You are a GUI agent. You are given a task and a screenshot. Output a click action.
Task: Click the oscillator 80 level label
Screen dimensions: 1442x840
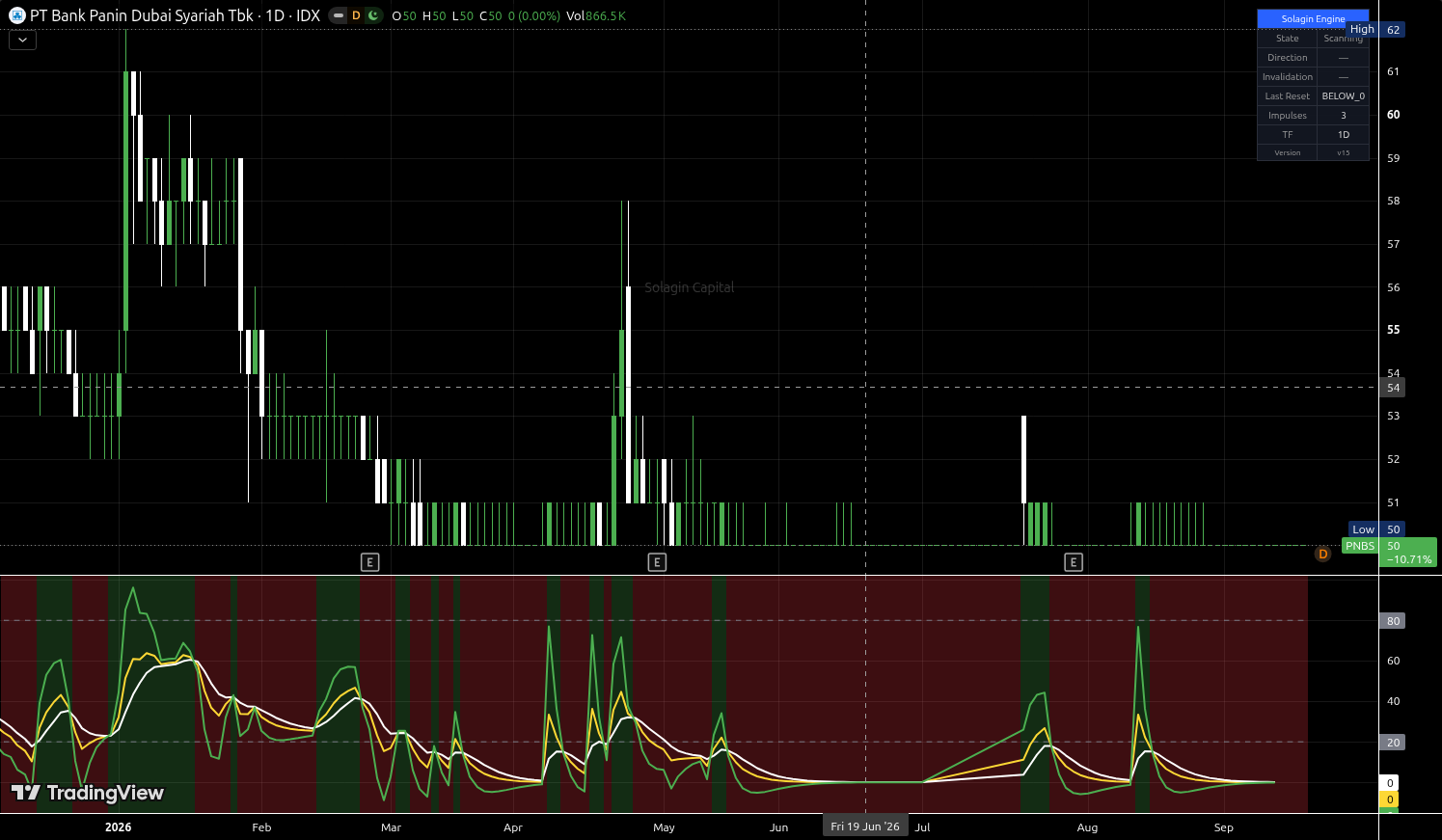coord(1393,621)
